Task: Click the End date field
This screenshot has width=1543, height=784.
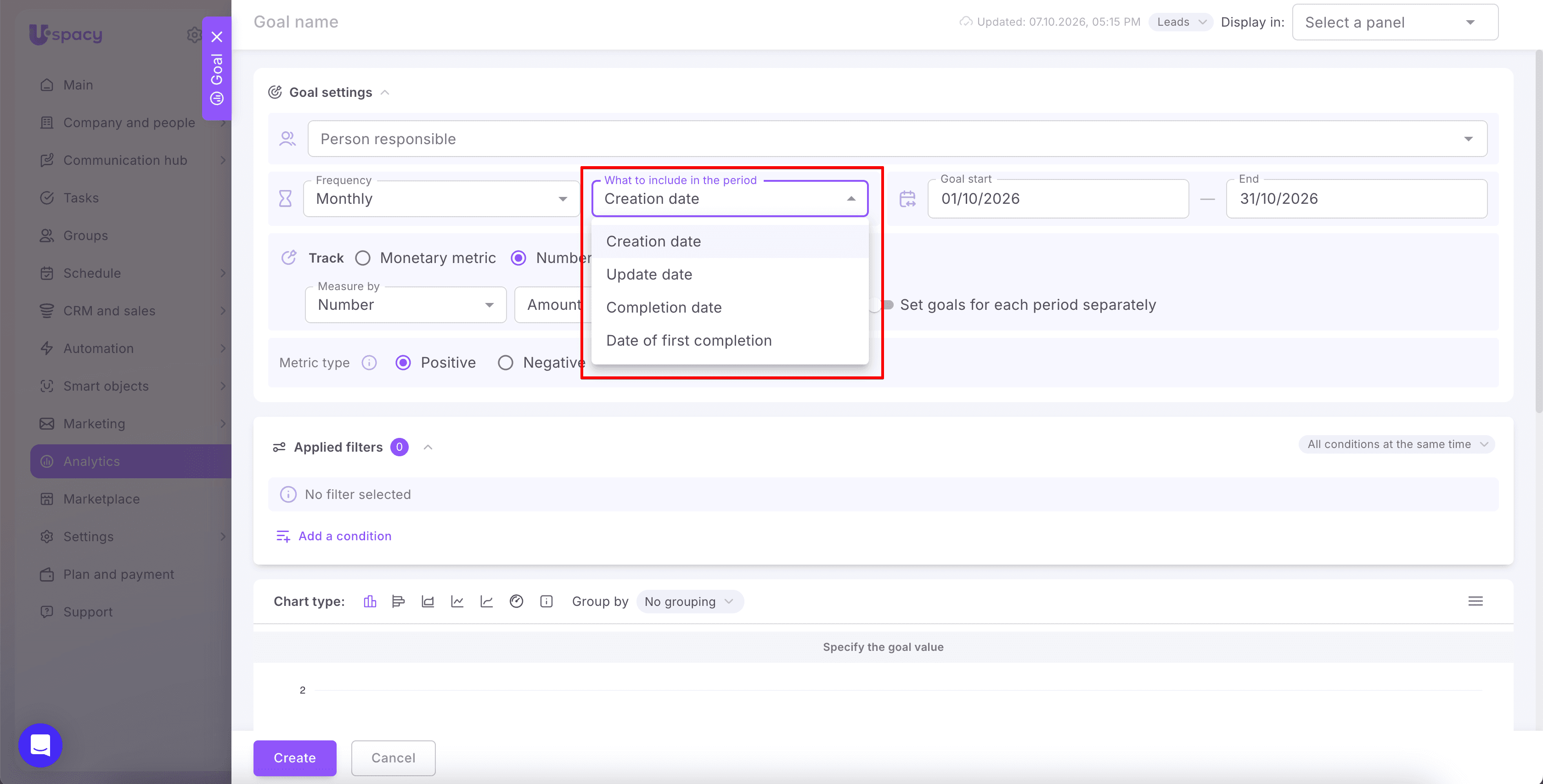Action: 1356,199
